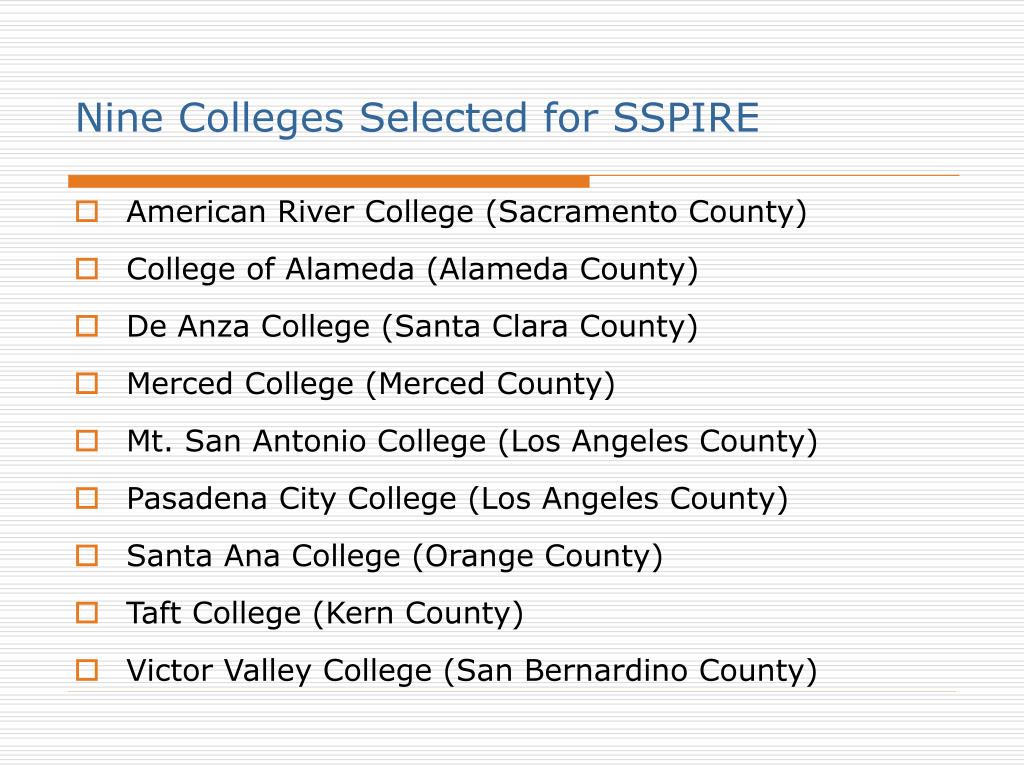Click the square bullet beside Victor Valley College
Viewport: 1024px width, 768px height.
[87, 670]
